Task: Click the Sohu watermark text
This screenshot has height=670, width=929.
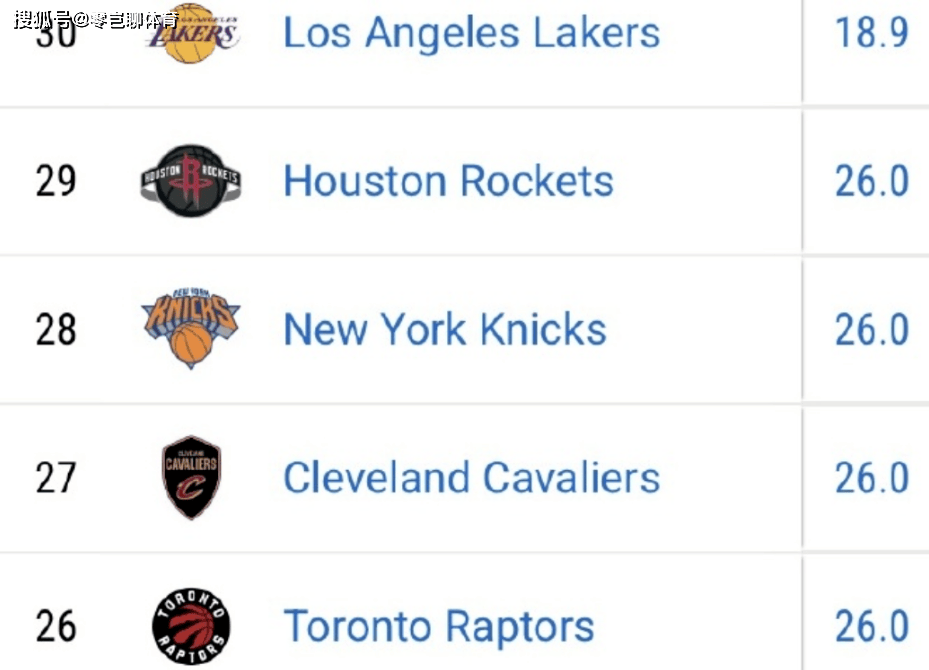Action: 95,18
